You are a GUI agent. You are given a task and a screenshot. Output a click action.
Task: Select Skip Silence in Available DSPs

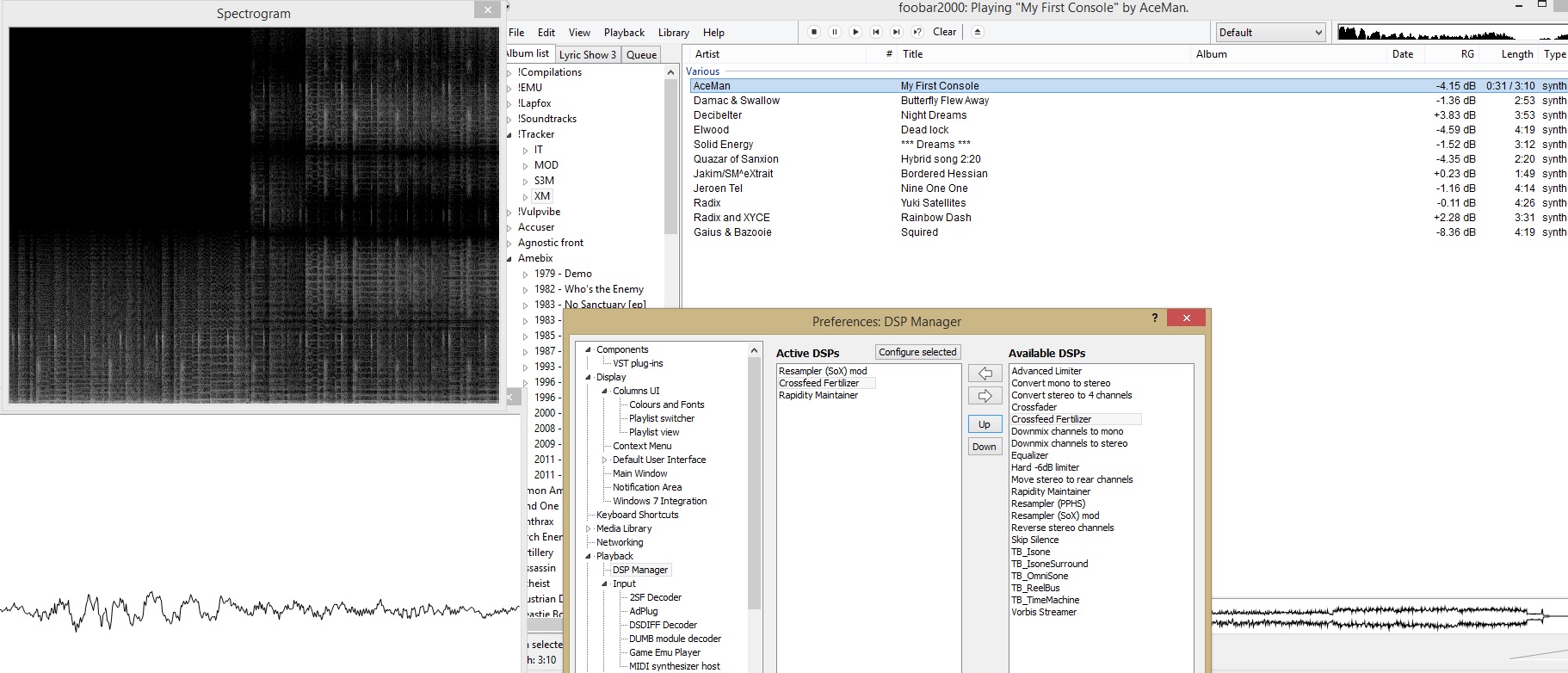click(1034, 540)
